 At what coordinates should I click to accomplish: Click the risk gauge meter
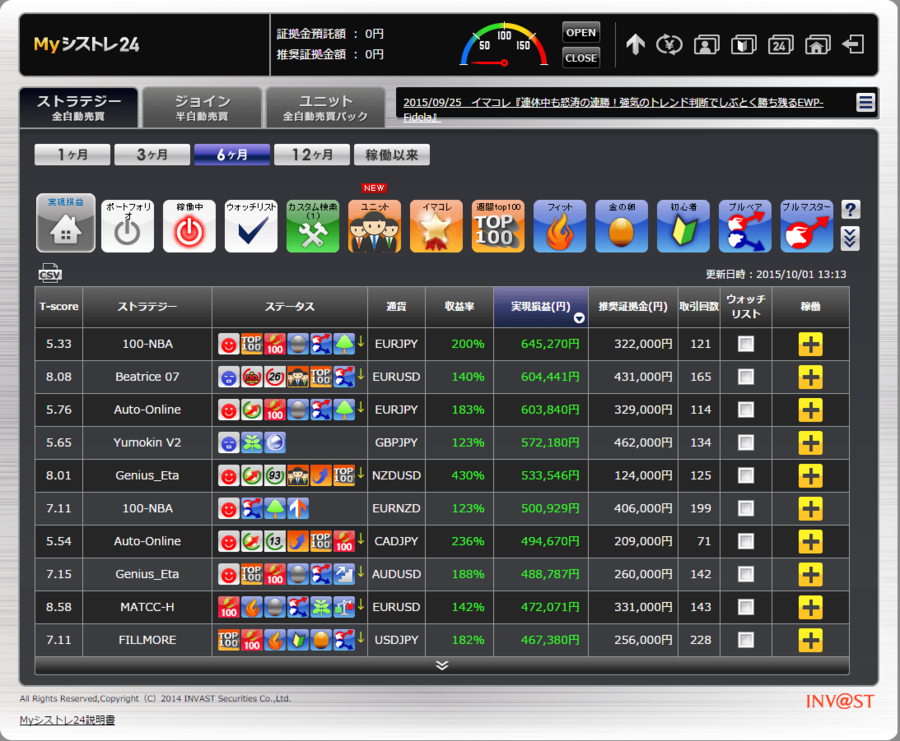tap(504, 46)
